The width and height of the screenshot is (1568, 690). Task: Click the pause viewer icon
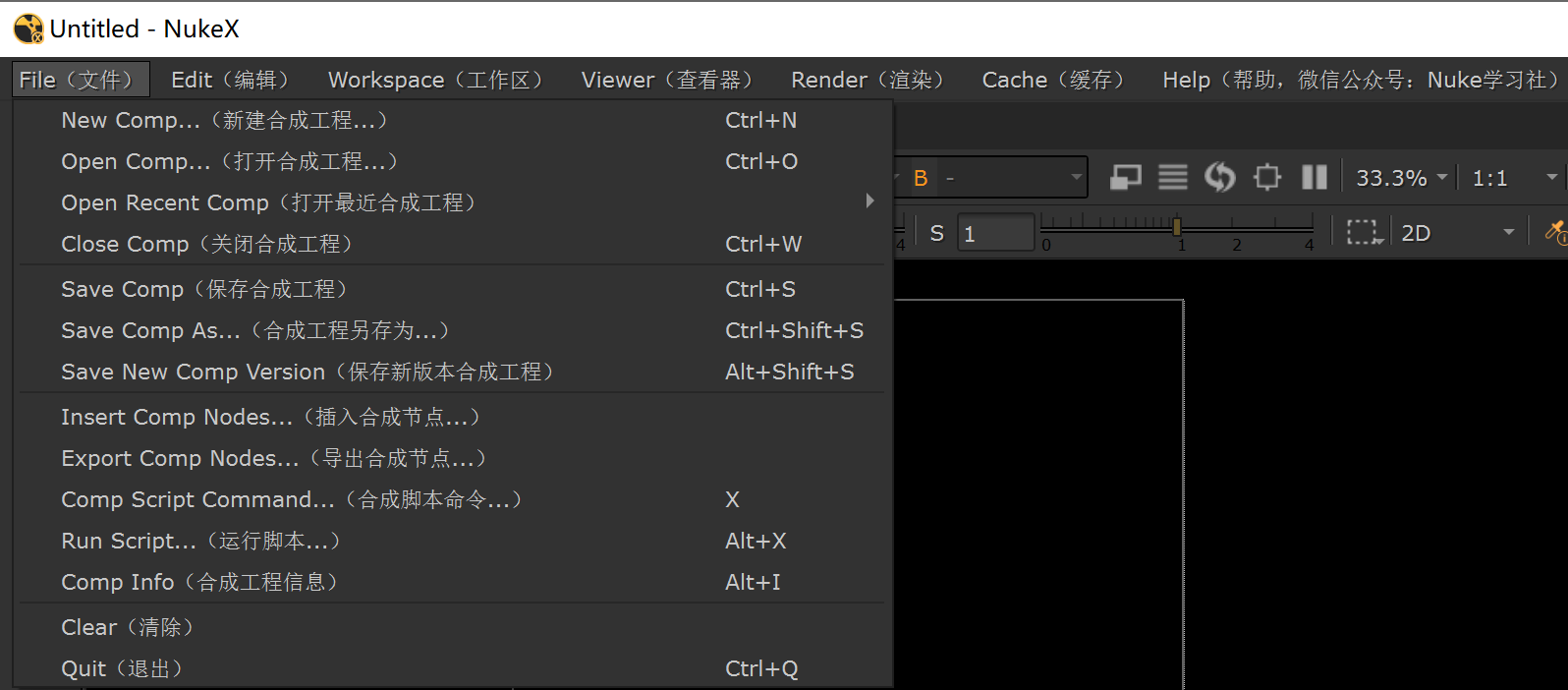tap(1314, 177)
